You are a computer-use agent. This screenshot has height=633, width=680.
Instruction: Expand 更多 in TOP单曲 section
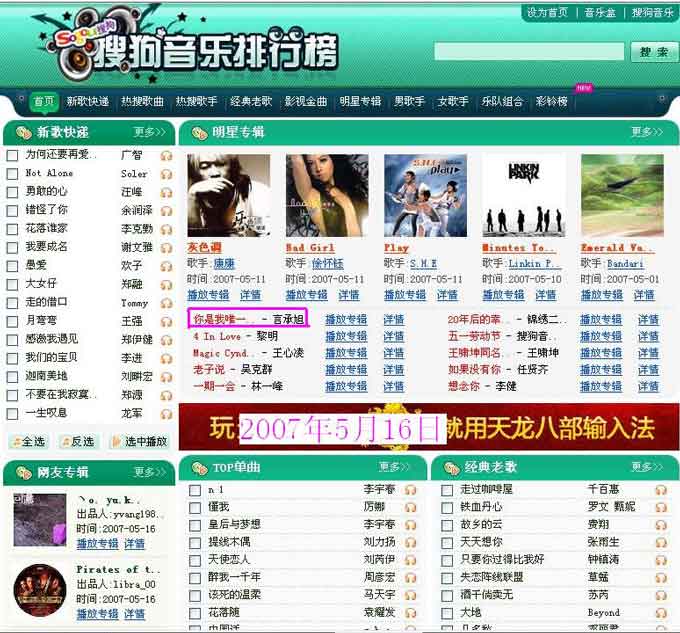click(394, 467)
